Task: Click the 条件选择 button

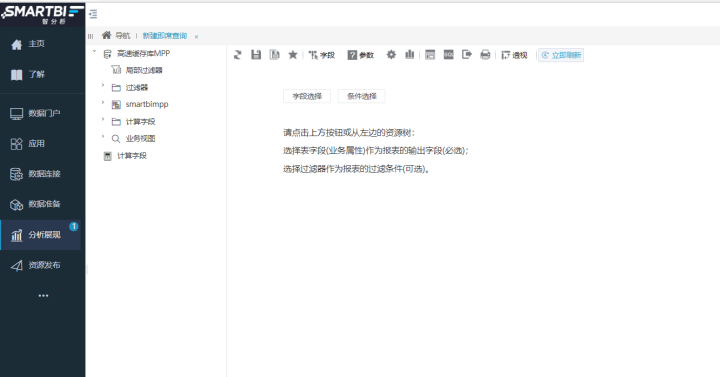Action: pyautogui.click(x=362, y=96)
